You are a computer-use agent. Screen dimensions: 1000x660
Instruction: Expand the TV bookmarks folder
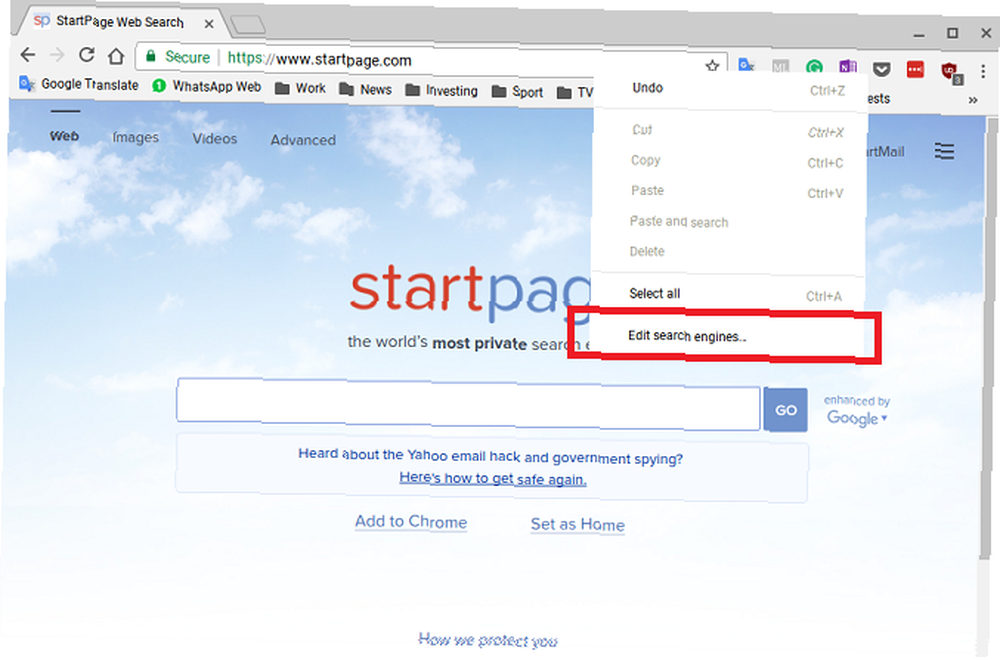[x=575, y=93]
